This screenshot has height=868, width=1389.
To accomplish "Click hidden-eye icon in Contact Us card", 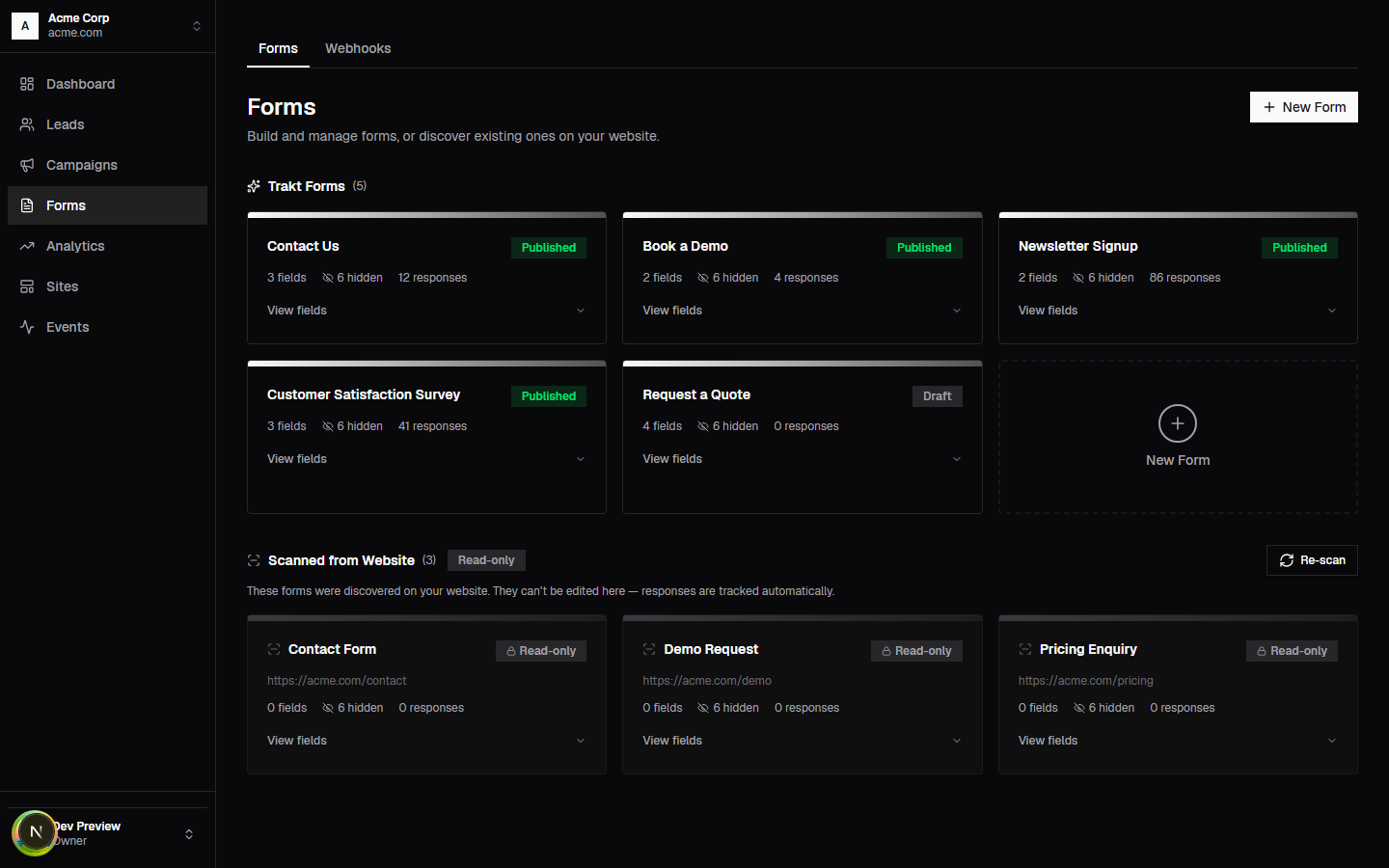I will [327, 278].
